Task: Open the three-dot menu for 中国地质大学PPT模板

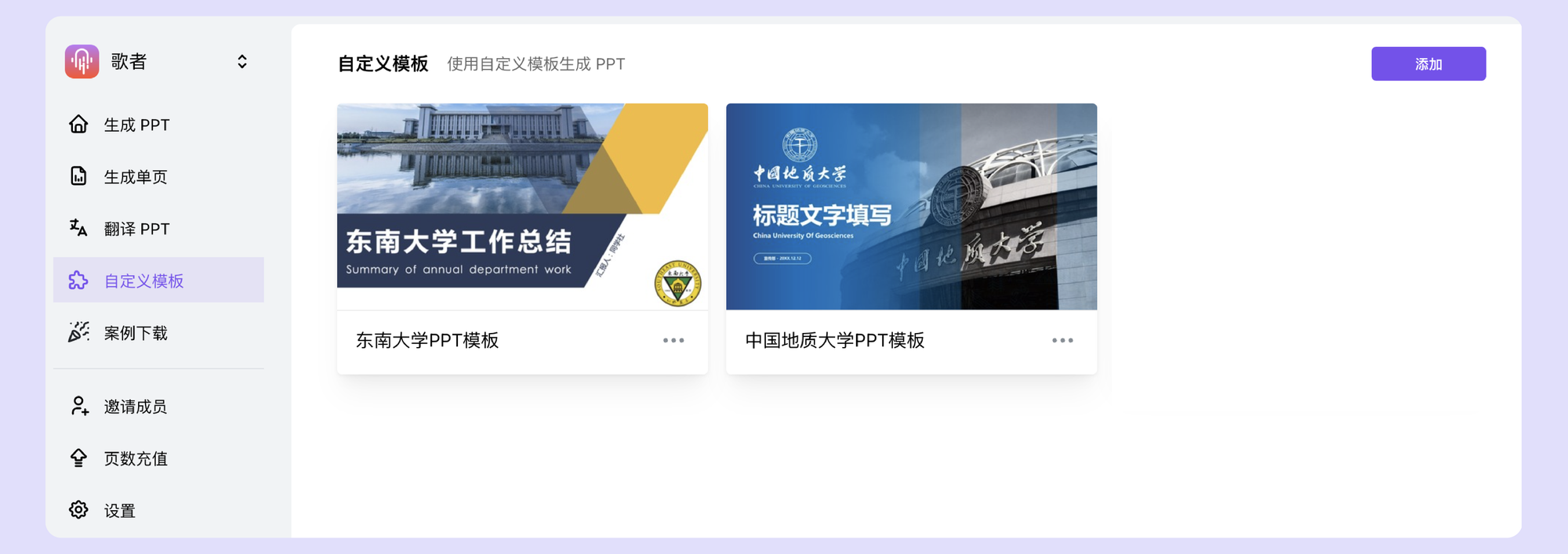Action: 1062,341
